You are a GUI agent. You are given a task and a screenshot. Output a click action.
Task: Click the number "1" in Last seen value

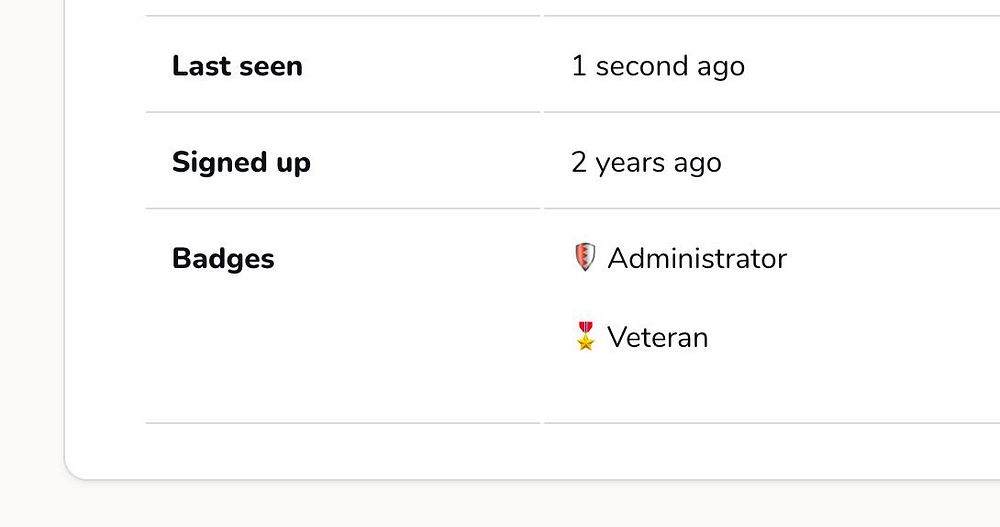coord(578,66)
